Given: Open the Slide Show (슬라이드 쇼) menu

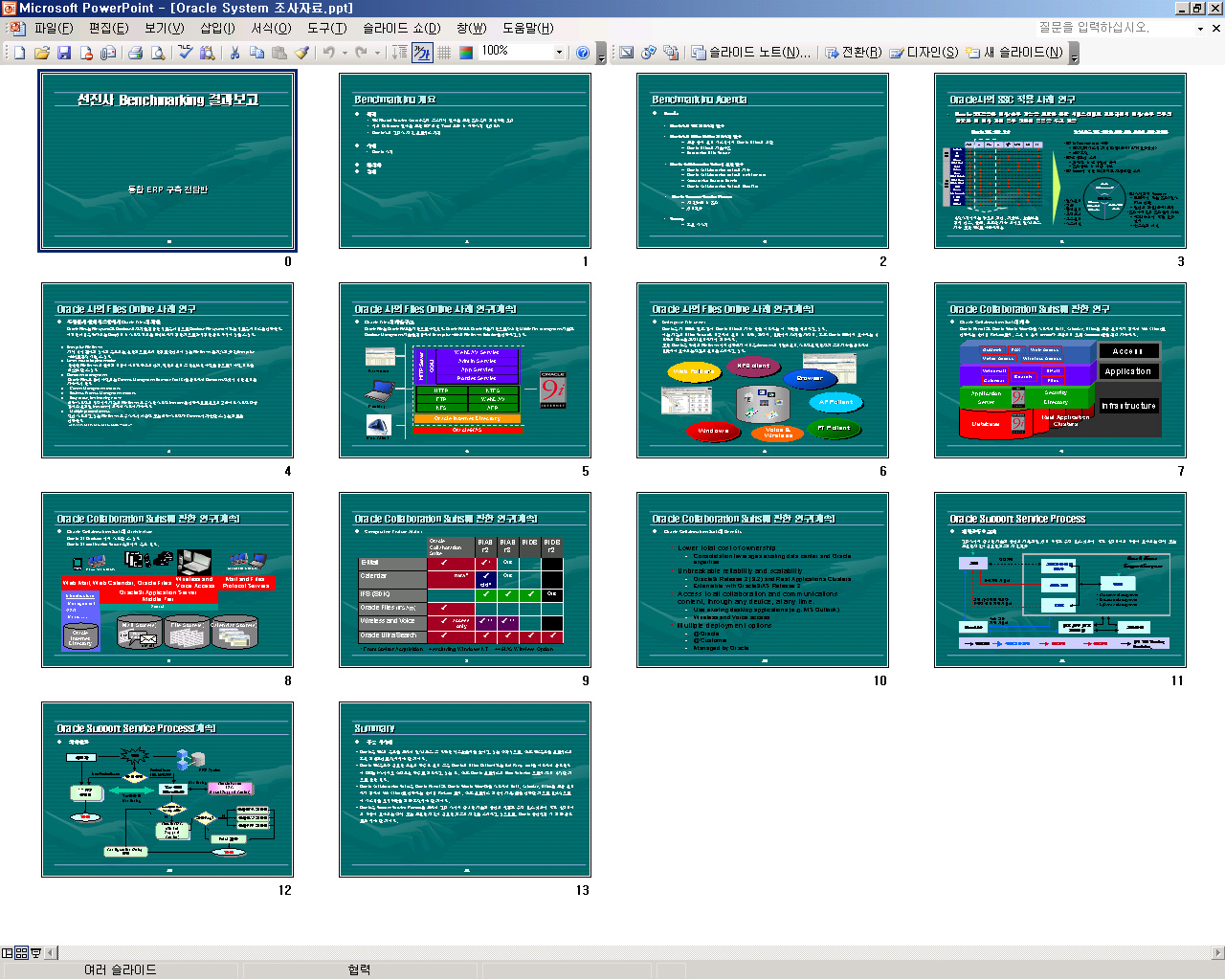Looking at the screenshot, I should pos(401,29).
